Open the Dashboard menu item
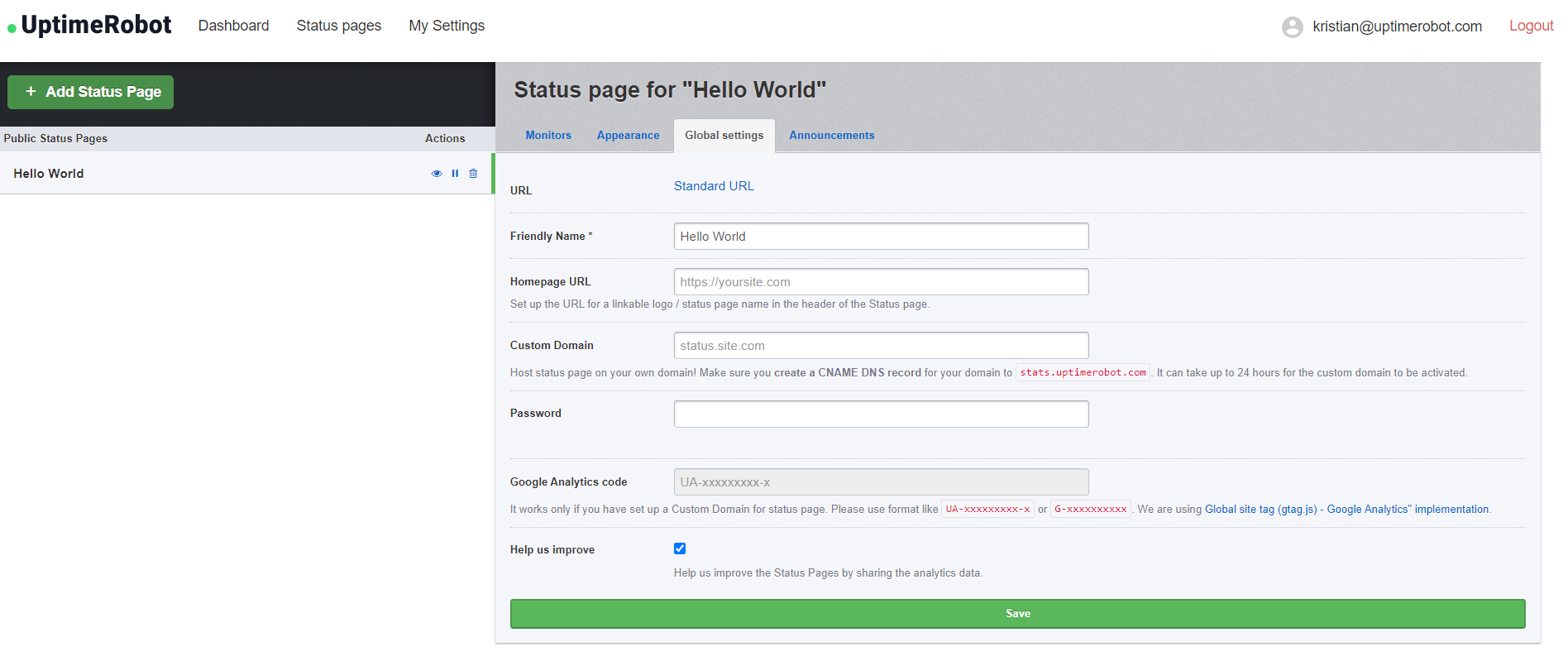The height and width of the screenshot is (661, 1568). click(233, 26)
